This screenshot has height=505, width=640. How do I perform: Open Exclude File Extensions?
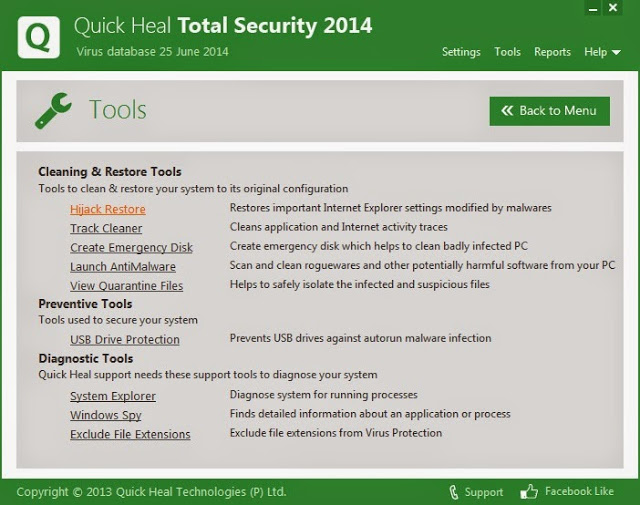[130, 434]
